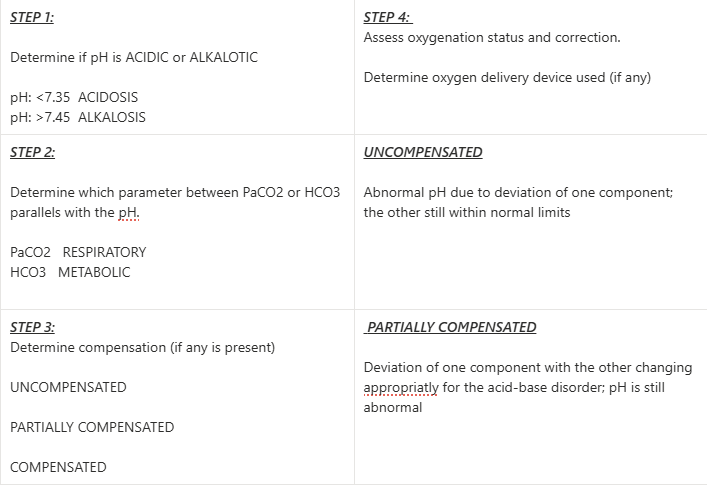Click the 'Abnormal pH due to deviation' sentence
Viewport: 707px width, 485px height.
[x=518, y=193]
